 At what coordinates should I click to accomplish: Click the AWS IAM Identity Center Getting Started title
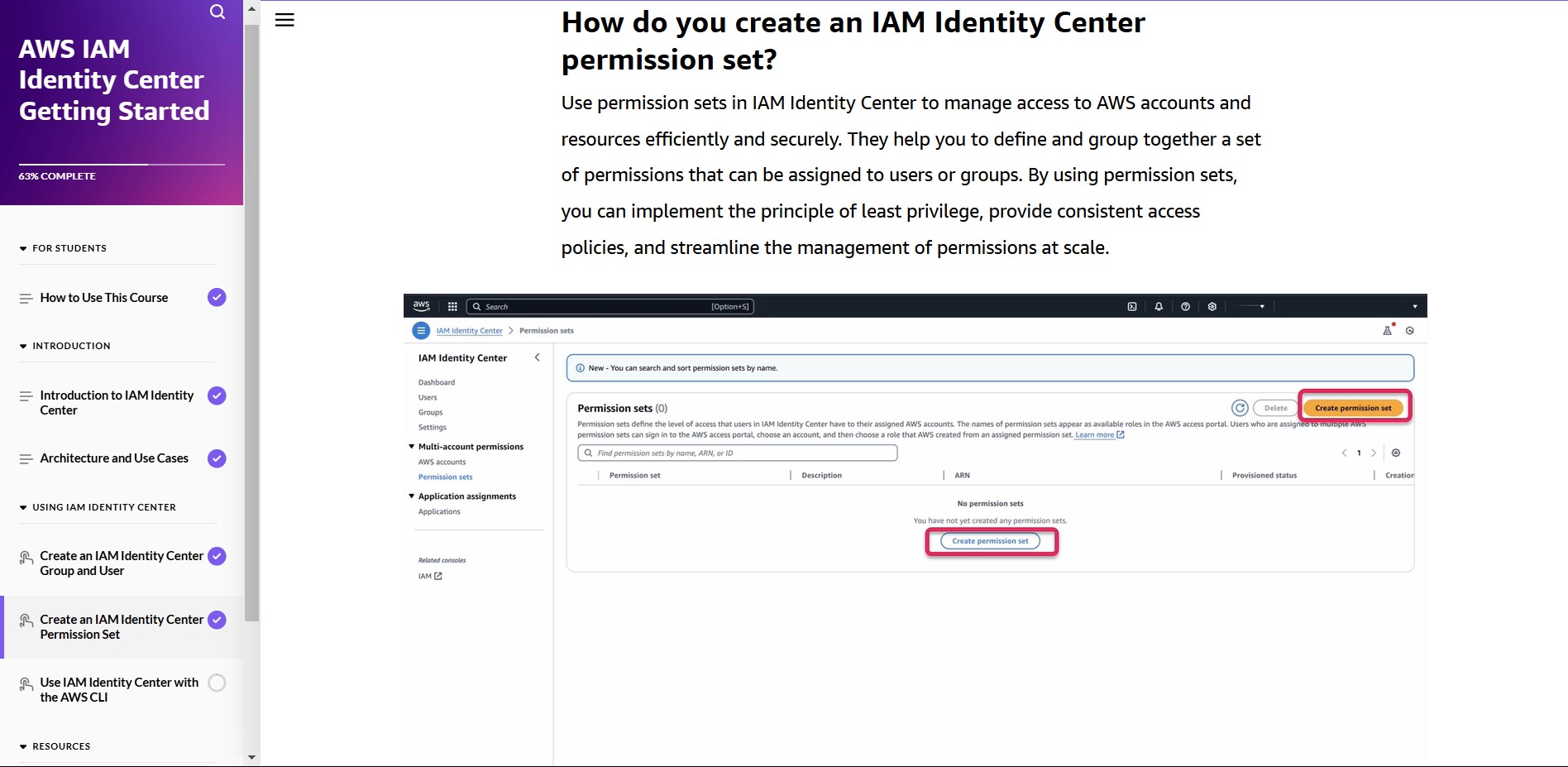114,80
